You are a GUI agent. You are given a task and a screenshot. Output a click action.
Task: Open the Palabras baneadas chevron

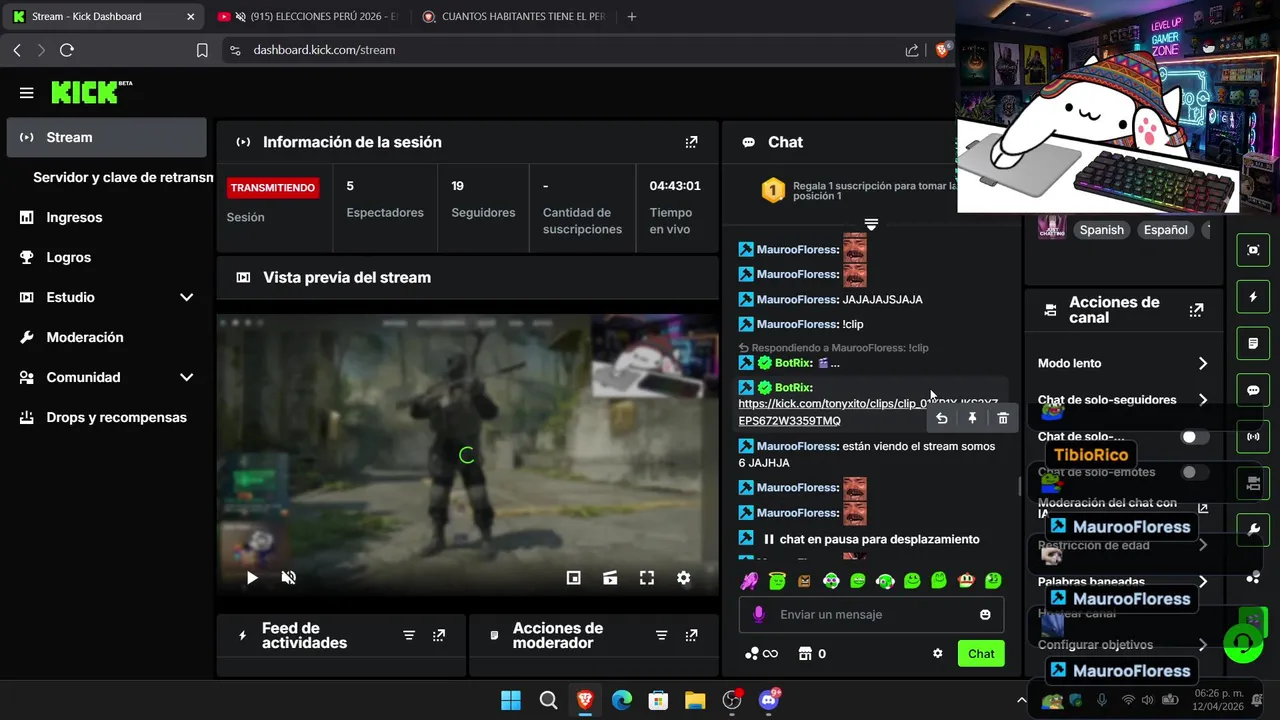tap(1203, 582)
